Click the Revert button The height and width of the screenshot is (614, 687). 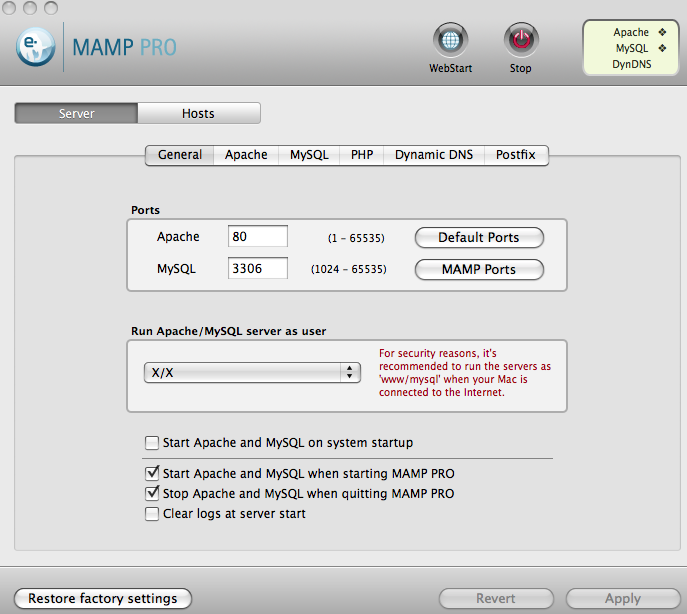point(496,598)
